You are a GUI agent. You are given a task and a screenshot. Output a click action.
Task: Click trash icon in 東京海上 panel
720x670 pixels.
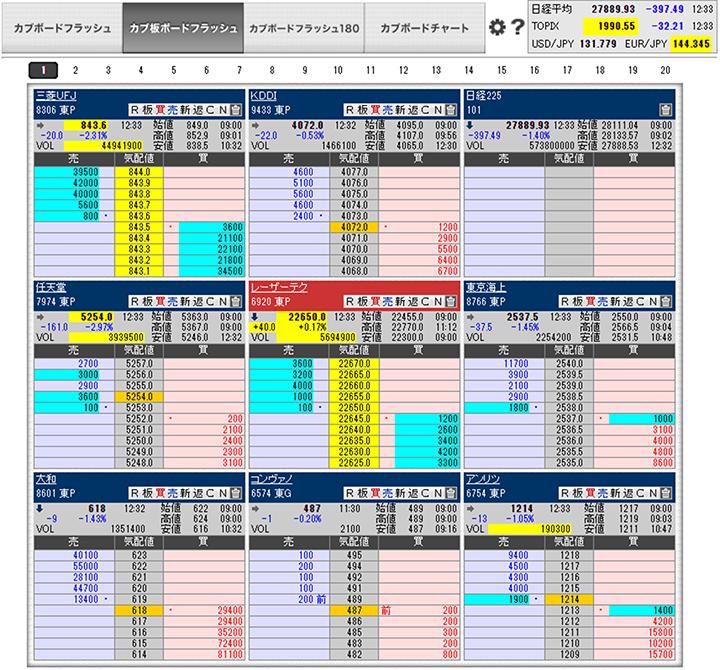pyautogui.click(x=665, y=301)
